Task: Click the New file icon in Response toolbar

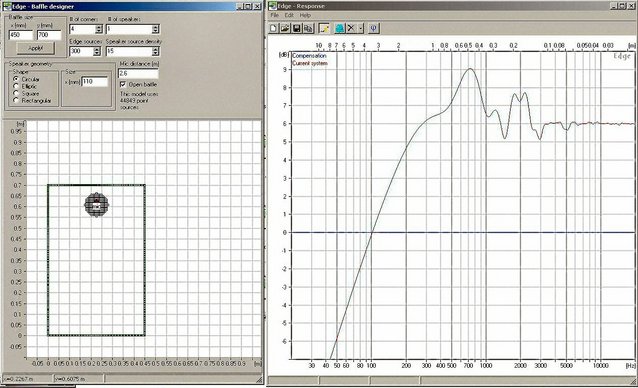Action: [273, 28]
